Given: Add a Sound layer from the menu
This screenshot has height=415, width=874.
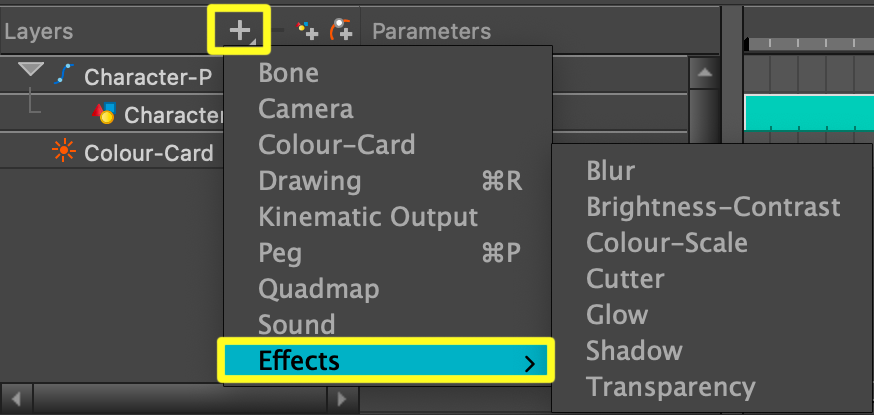Looking at the screenshot, I should [x=296, y=325].
